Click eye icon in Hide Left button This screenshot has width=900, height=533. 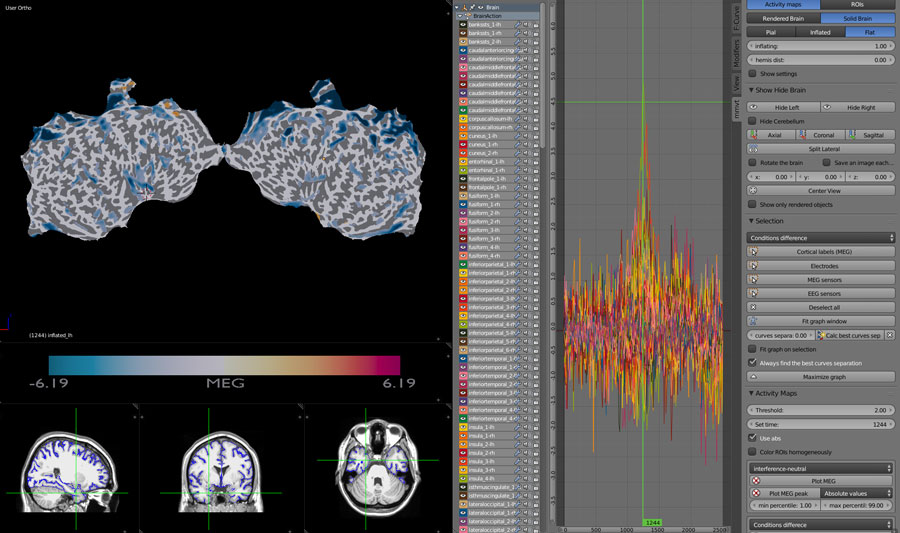pyautogui.click(x=753, y=107)
